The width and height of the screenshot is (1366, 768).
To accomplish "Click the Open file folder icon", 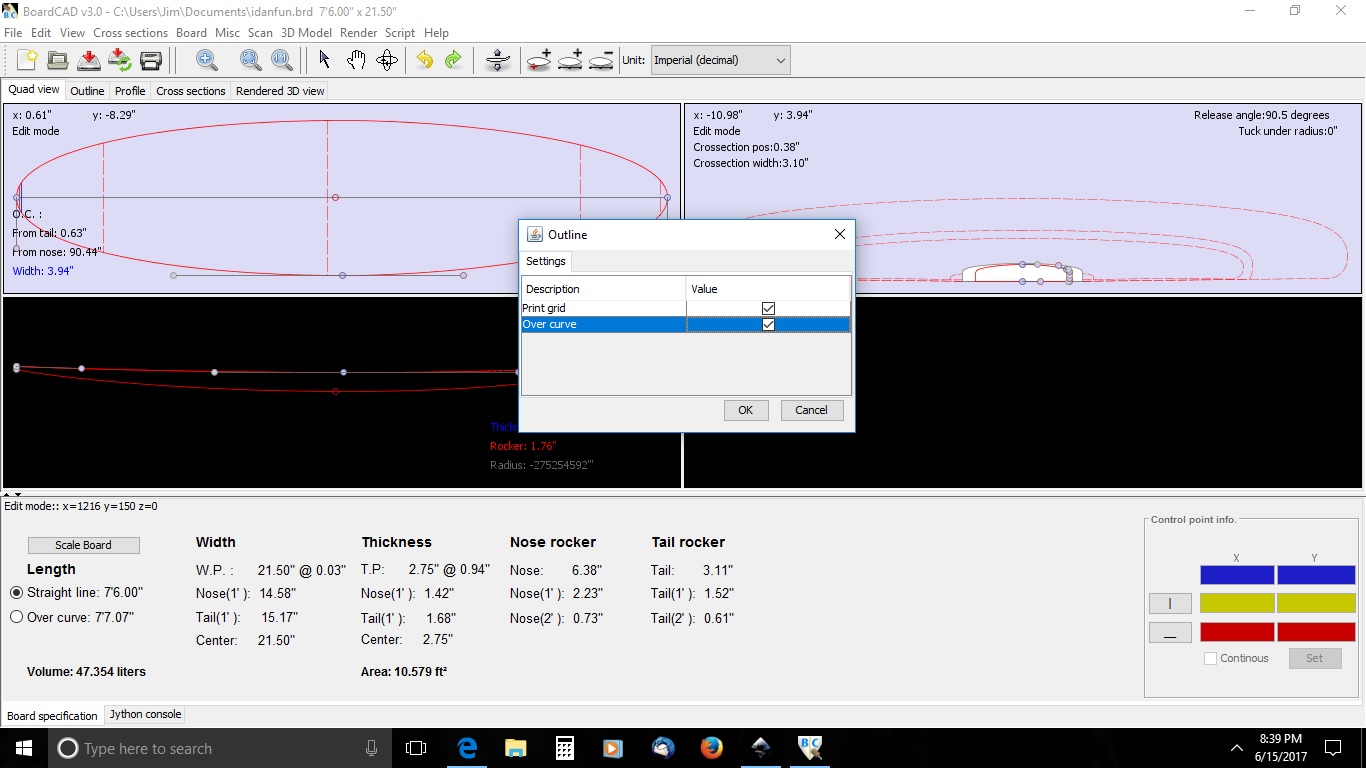I will point(58,60).
